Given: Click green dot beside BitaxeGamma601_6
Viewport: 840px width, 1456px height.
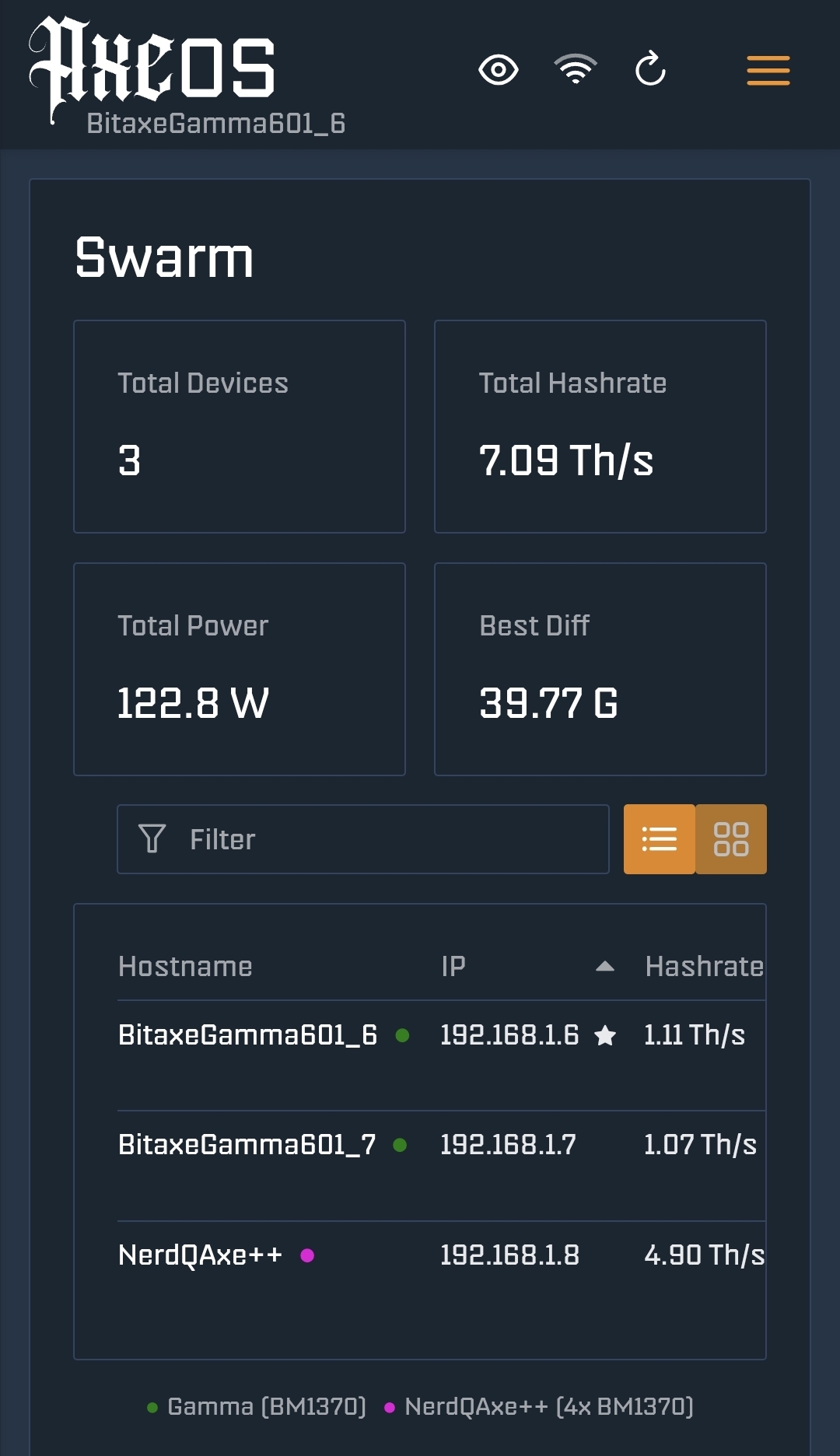Looking at the screenshot, I should point(402,1035).
